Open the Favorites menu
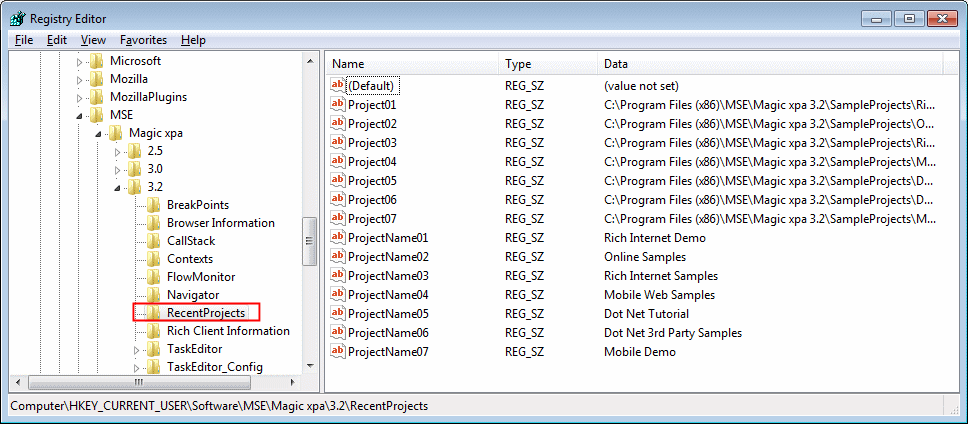968x424 pixels. 143,40
